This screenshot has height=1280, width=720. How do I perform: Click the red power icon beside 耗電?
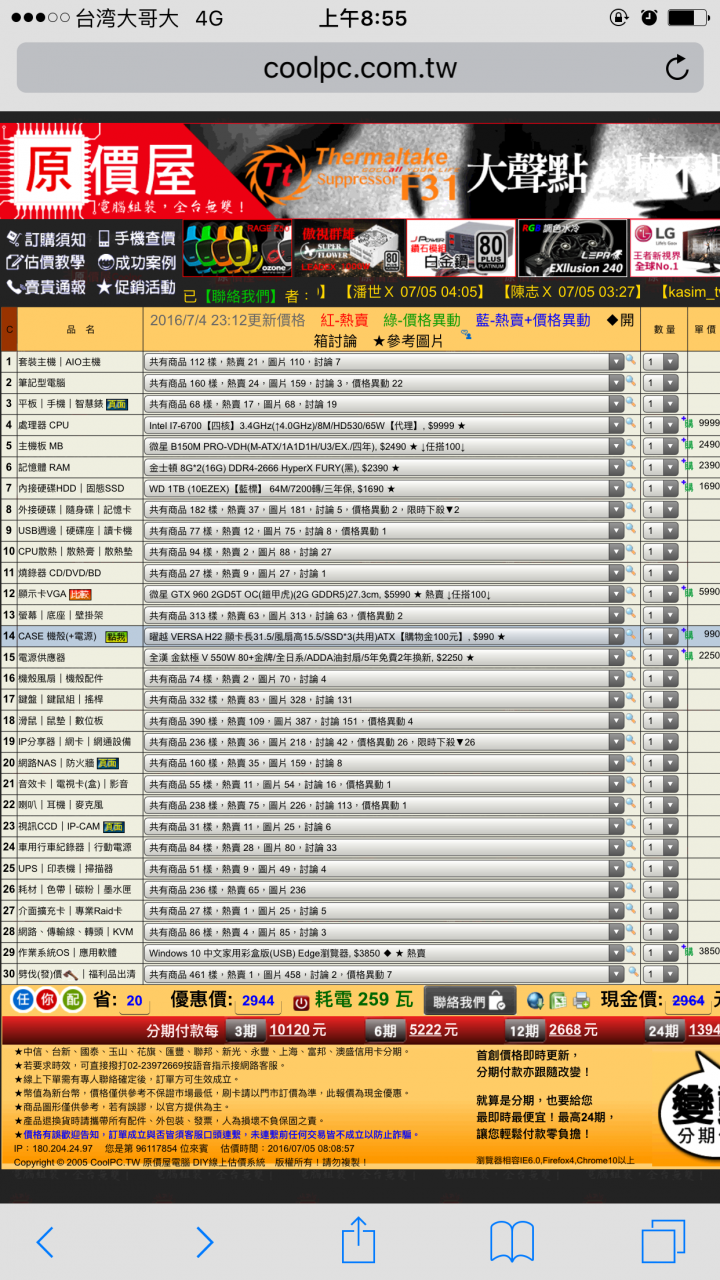tap(301, 1002)
